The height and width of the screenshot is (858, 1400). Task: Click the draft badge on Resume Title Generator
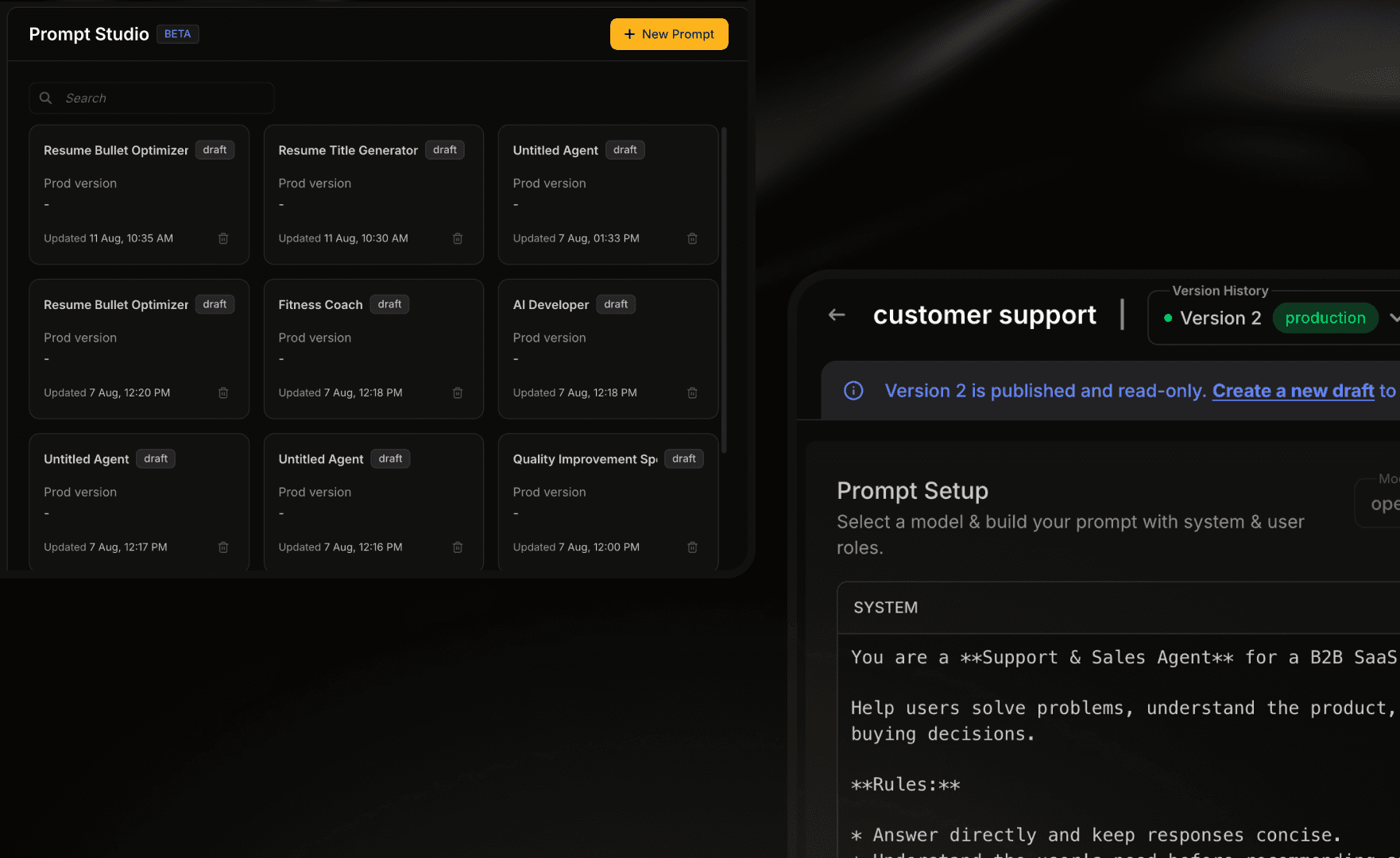[445, 150]
